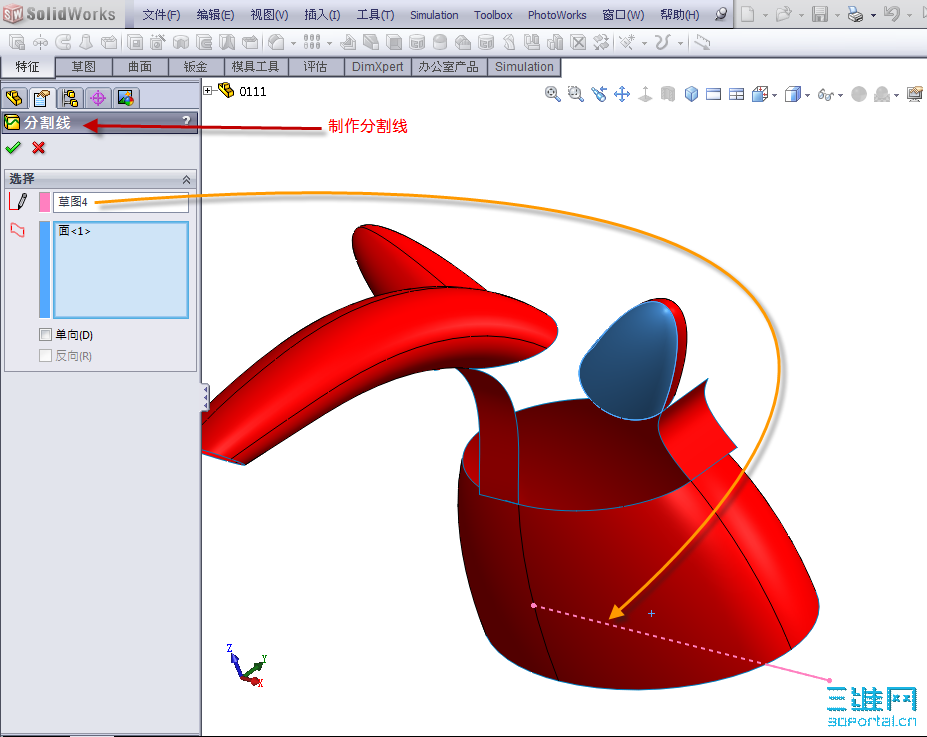The height and width of the screenshot is (737, 927).
Task: Click the Zoom to Area icon
Action: point(575,94)
